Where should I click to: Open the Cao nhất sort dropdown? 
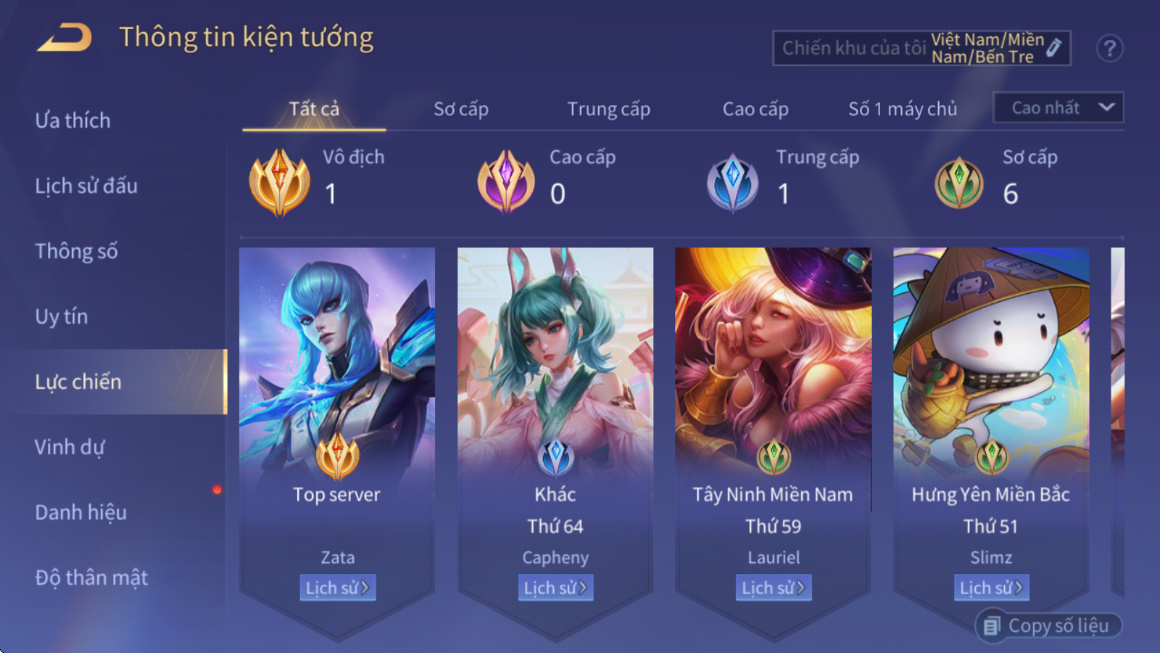click(1059, 108)
